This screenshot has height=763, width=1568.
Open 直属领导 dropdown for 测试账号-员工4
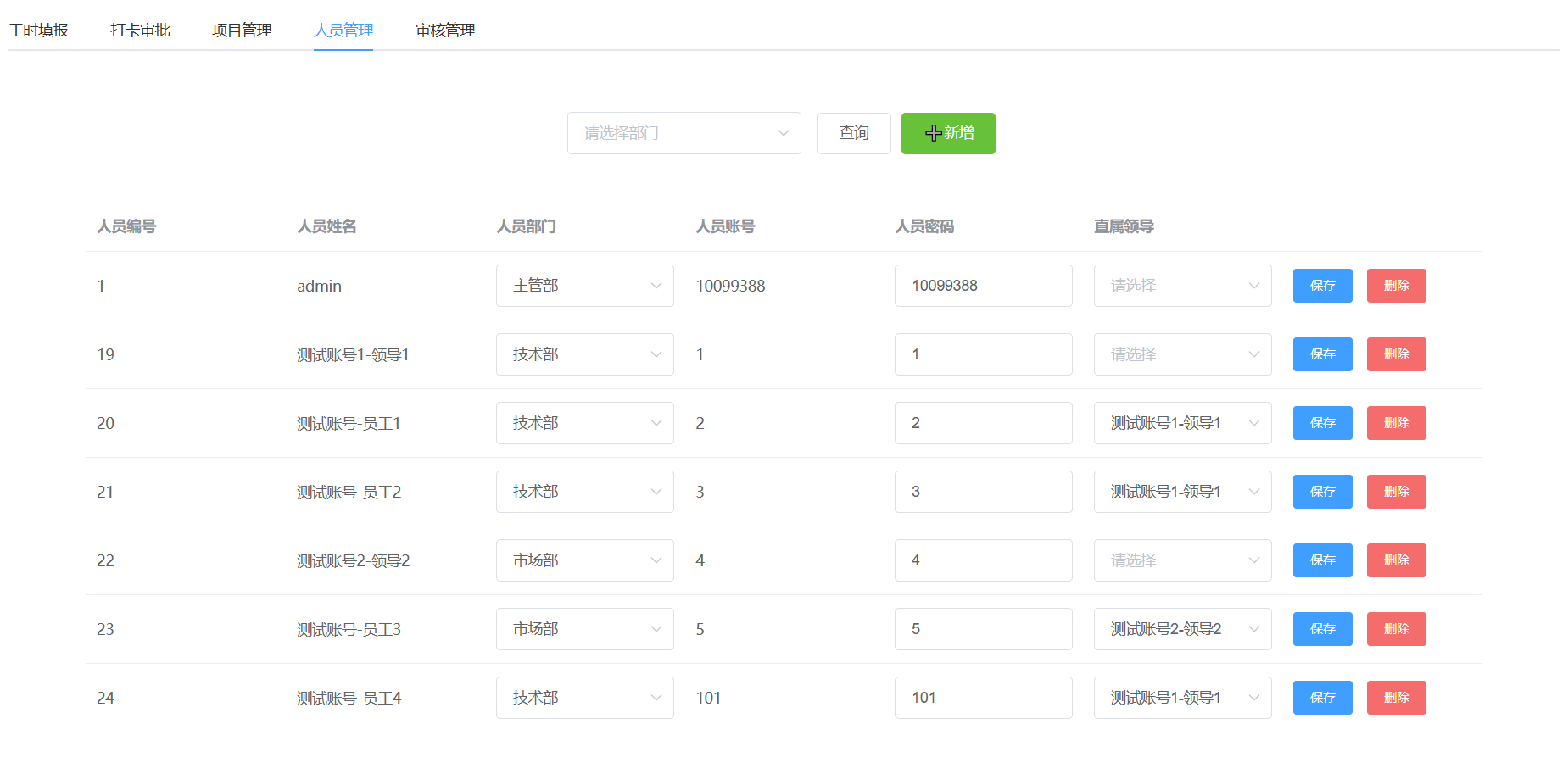click(x=1183, y=698)
